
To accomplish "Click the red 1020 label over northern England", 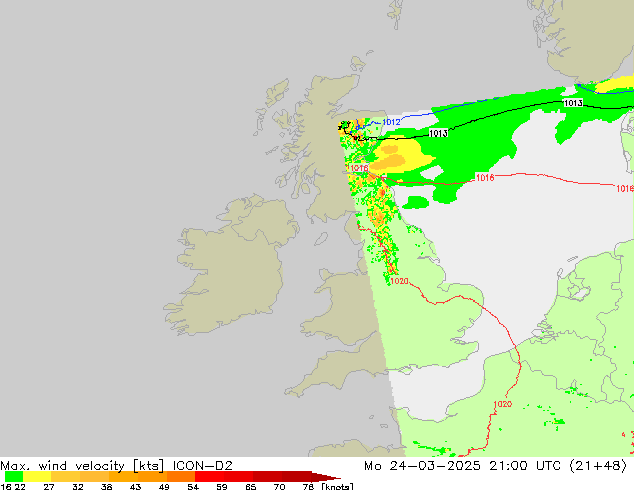I will pyautogui.click(x=399, y=281).
